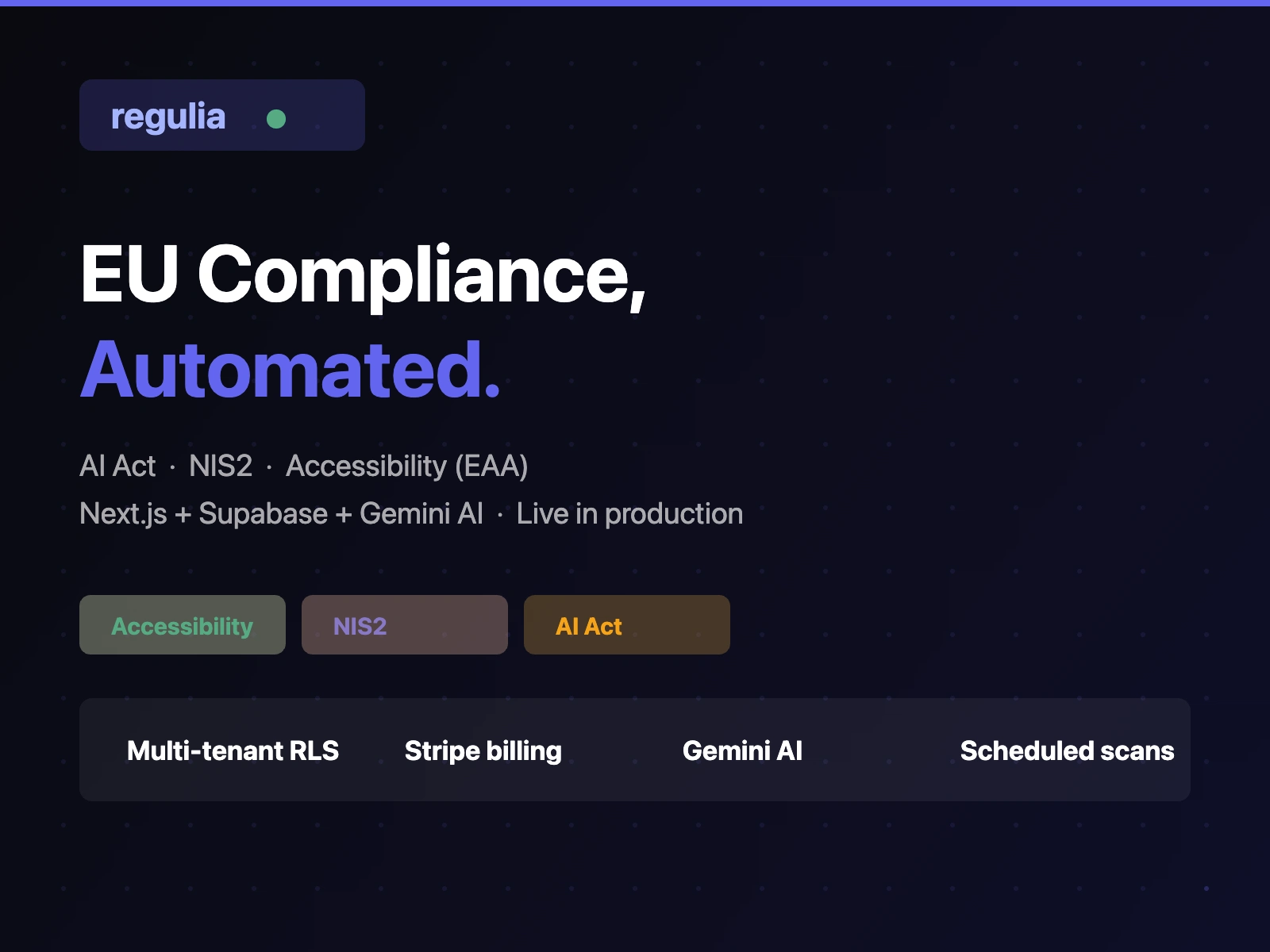Click 'AI Act' in the gray subtitle line
The image size is (1270, 952).
tap(117, 466)
